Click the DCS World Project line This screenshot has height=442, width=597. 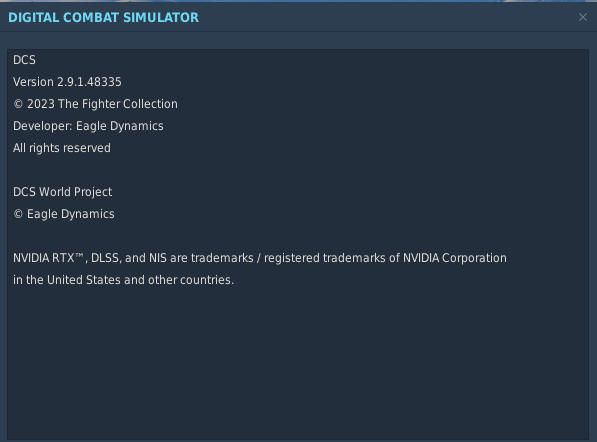(62, 192)
